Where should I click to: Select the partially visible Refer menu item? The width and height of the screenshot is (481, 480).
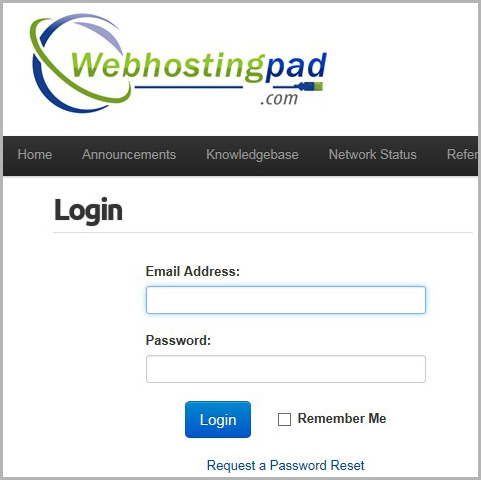tap(462, 155)
